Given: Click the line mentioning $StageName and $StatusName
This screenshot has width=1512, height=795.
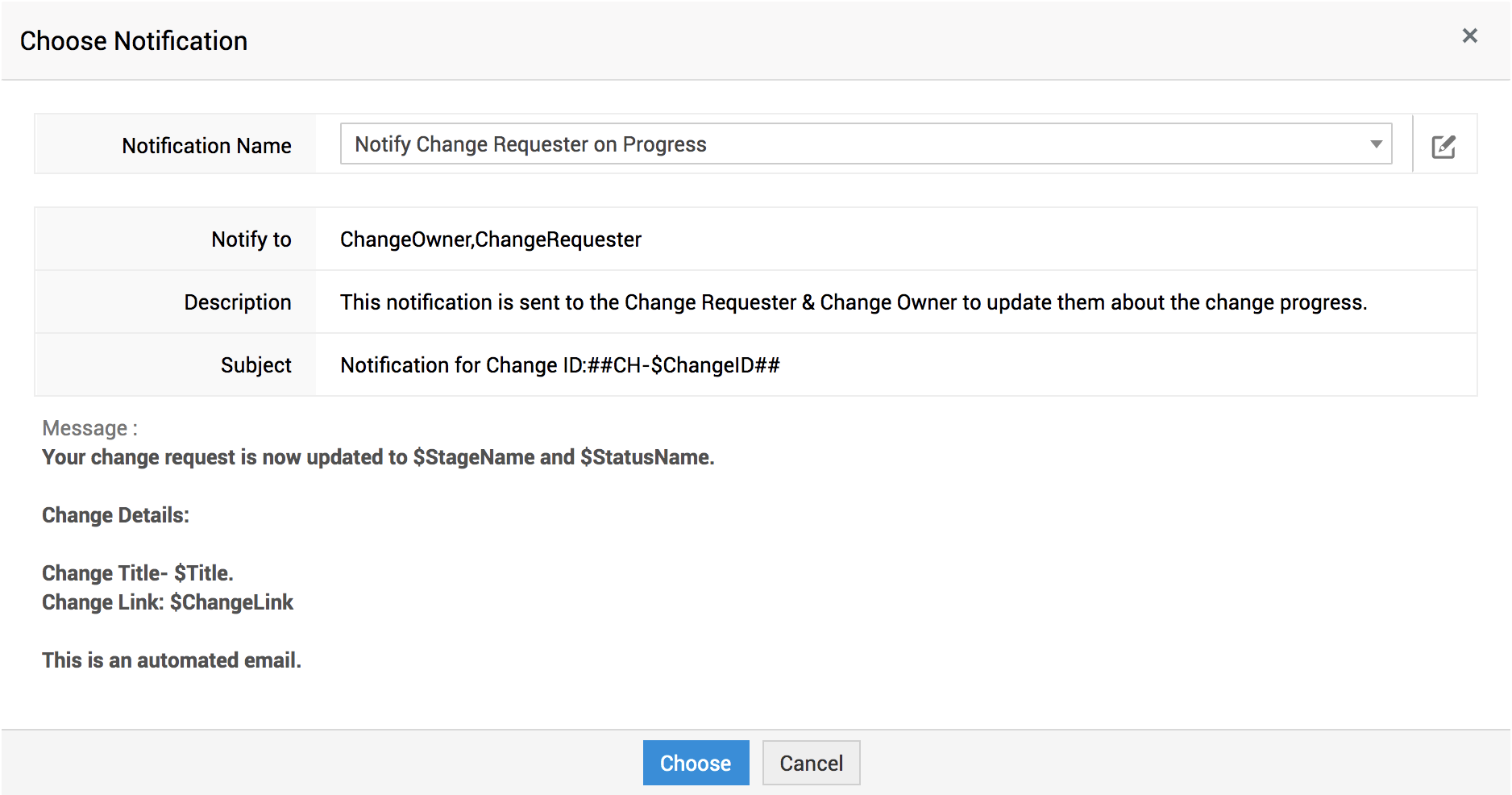Looking at the screenshot, I should tap(377, 457).
